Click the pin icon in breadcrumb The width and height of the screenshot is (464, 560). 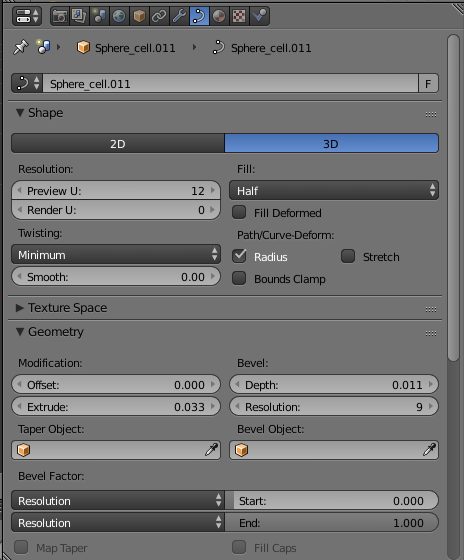[20, 47]
